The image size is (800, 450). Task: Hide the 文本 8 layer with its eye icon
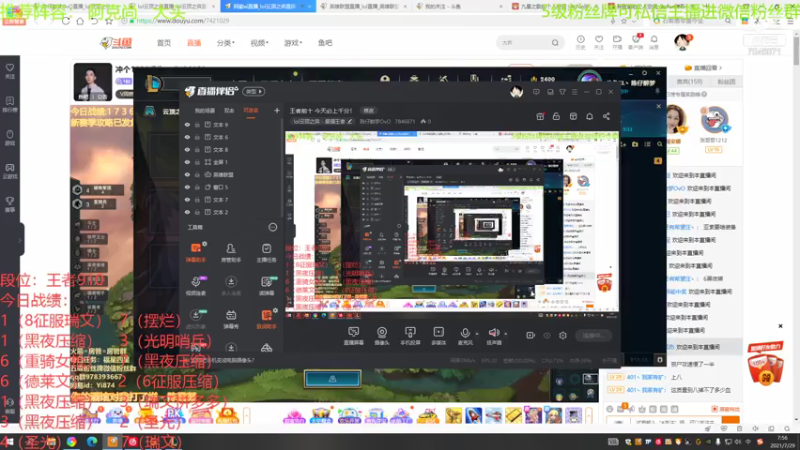pyautogui.click(x=187, y=149)
